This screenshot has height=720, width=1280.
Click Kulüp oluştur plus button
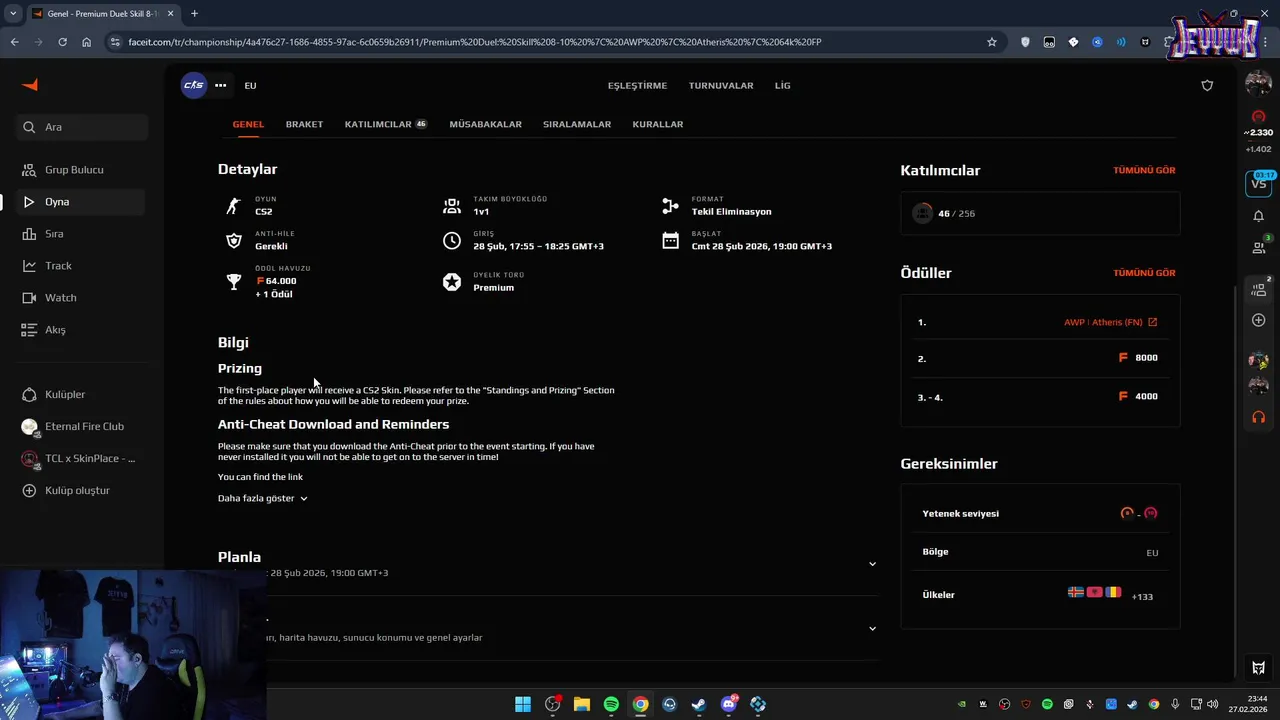pyautogui.click(x=29, y=490)
